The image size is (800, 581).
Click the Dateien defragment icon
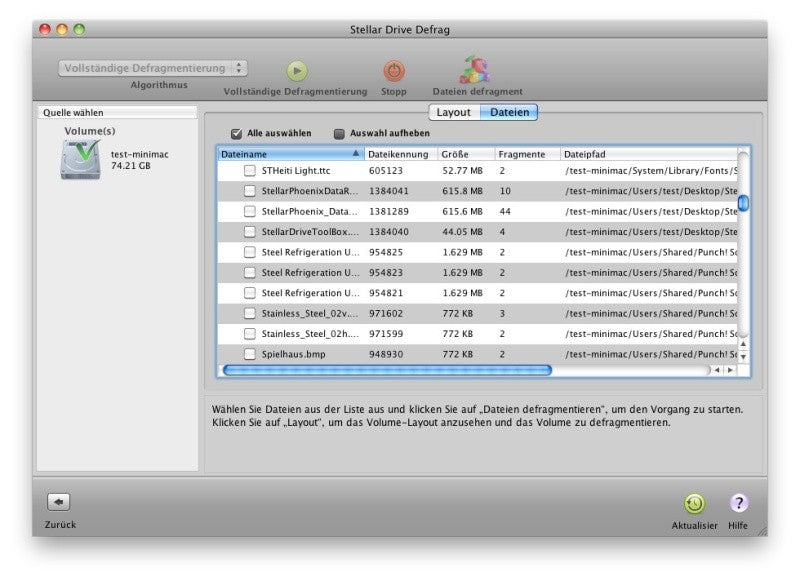[474, 70]
